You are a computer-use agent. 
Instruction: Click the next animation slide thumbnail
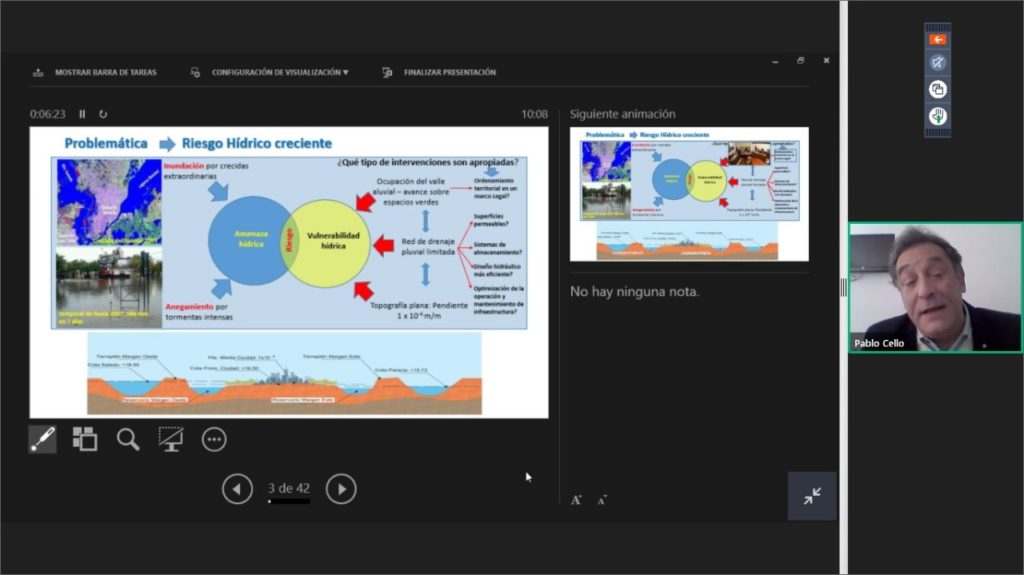tap(689, 194)
